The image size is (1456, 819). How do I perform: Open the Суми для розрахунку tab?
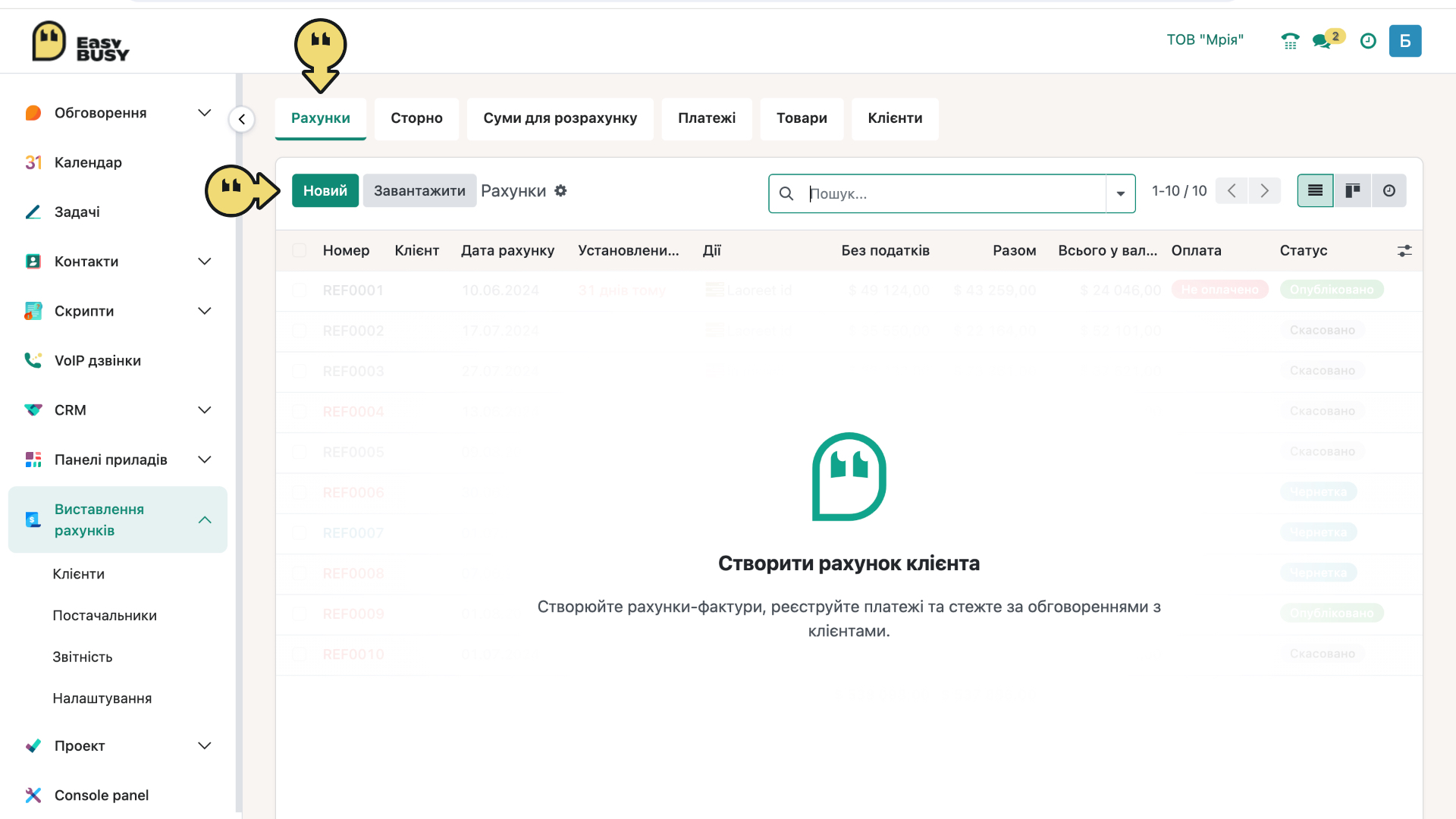pos(560,118)
